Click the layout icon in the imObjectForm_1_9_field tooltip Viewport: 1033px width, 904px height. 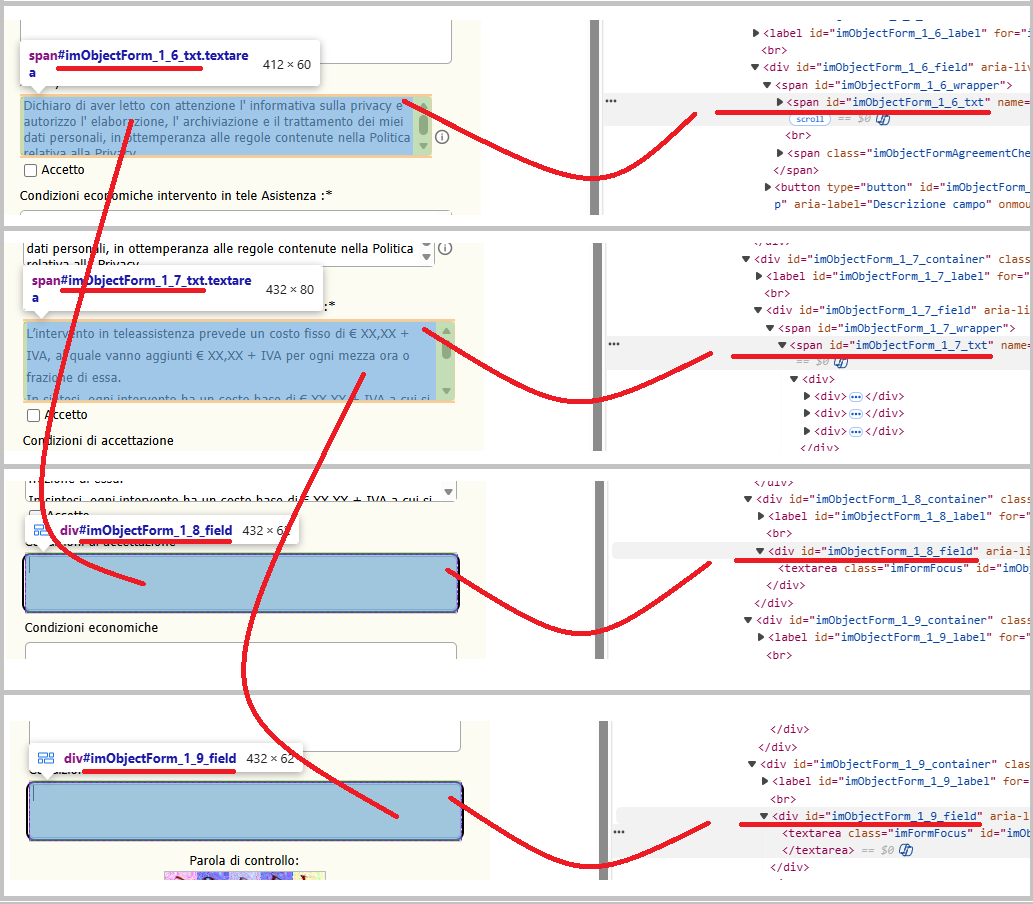[45, 758]
